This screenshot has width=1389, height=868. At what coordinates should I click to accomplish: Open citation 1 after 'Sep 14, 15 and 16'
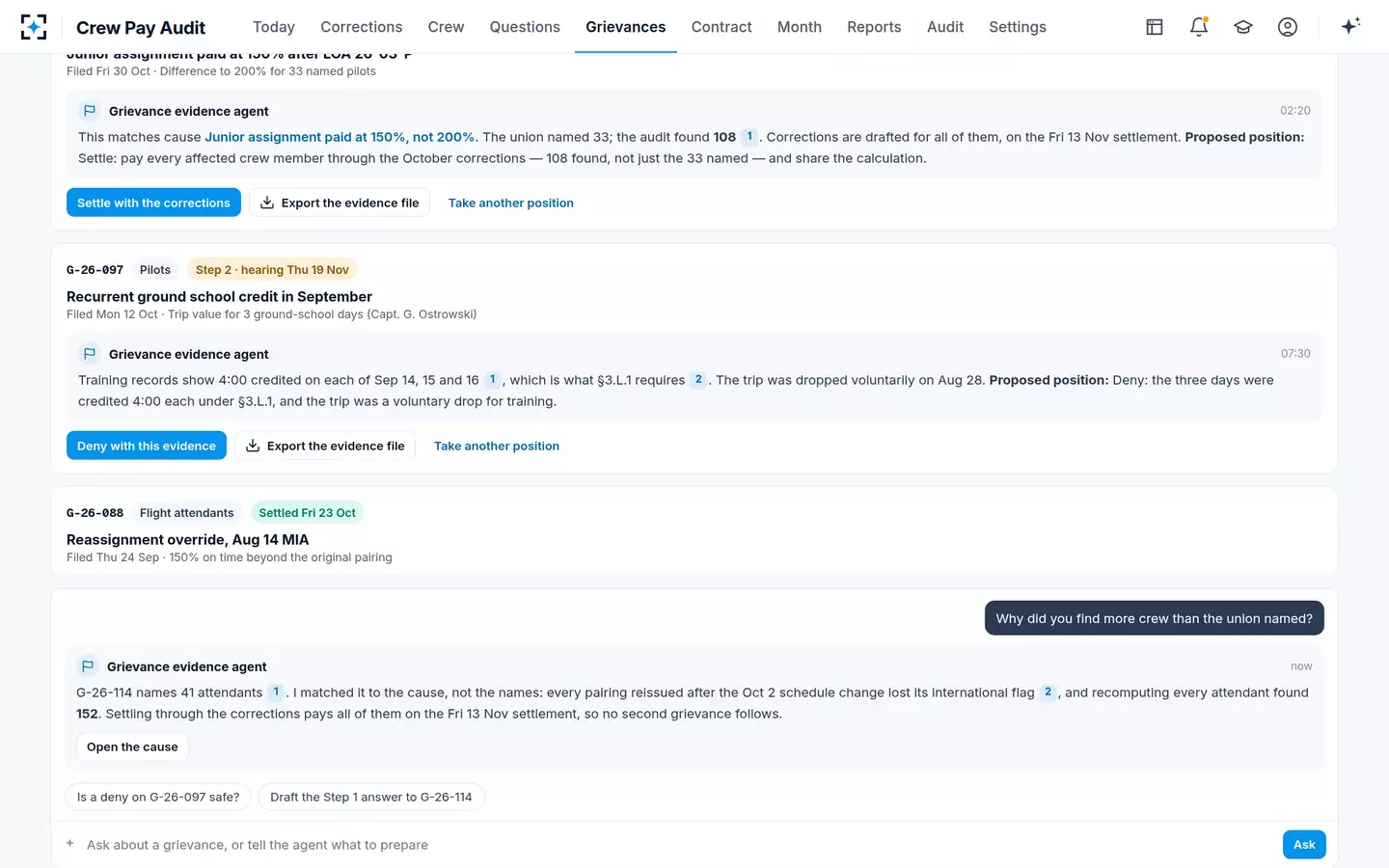point(492,380)
